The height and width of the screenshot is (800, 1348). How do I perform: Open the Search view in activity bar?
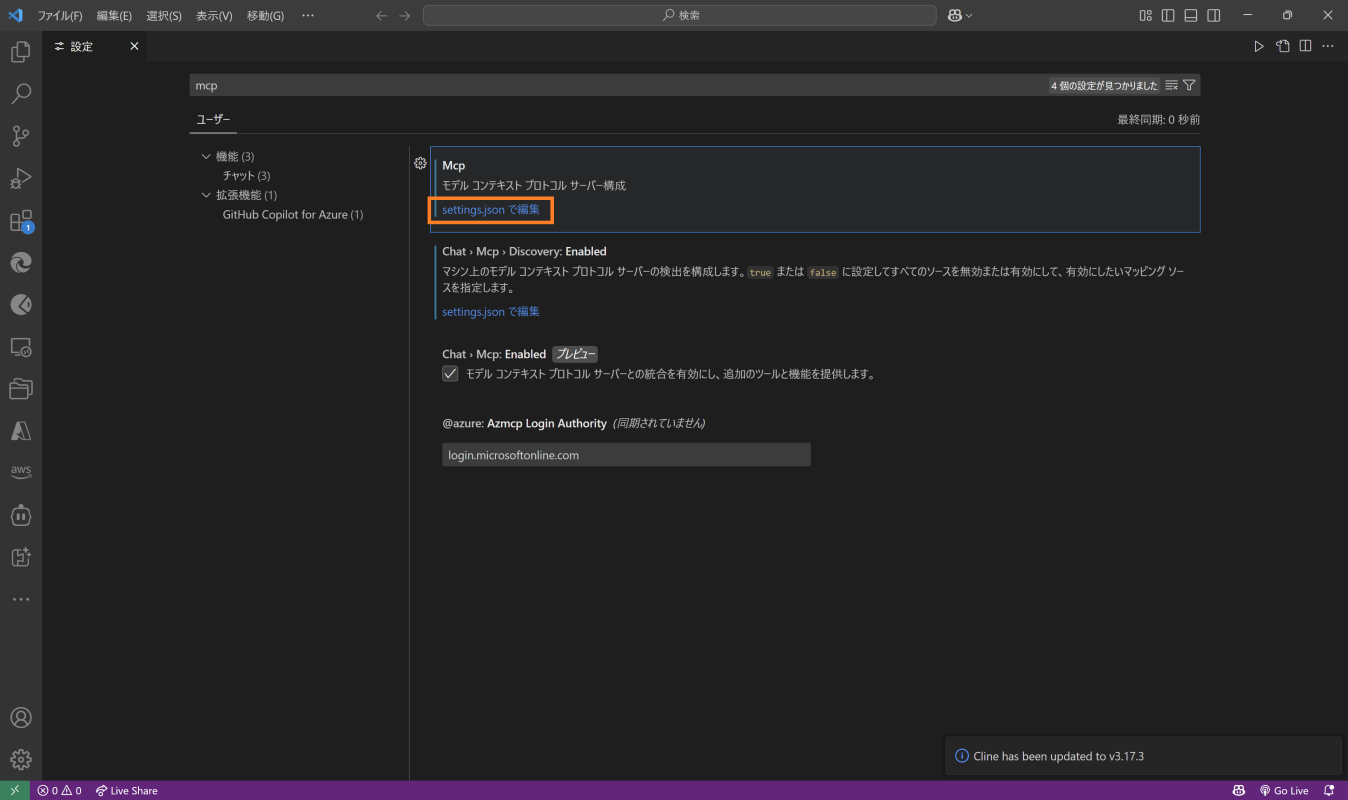pos(20,94)
